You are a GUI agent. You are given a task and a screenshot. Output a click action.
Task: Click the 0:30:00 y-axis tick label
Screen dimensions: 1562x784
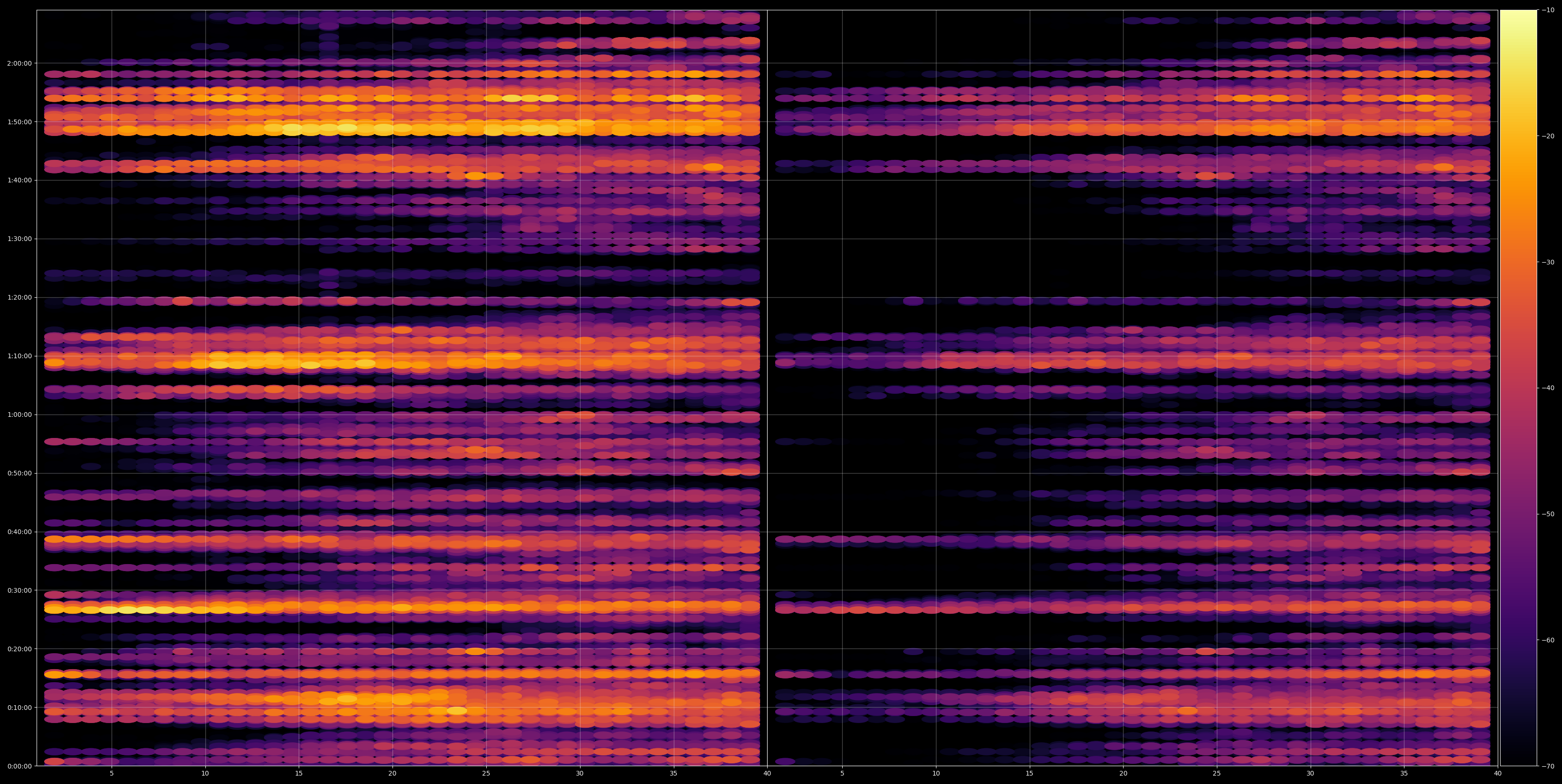click(19, 590)
